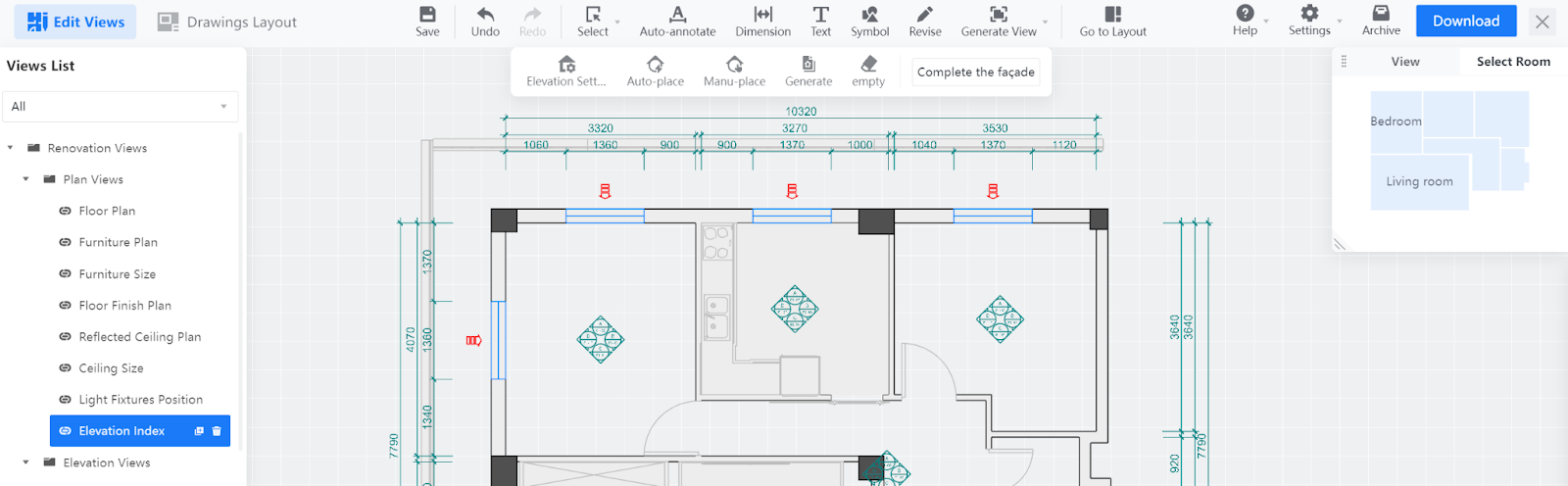Switch to the Drawings Layout tab

pos(227,22)
